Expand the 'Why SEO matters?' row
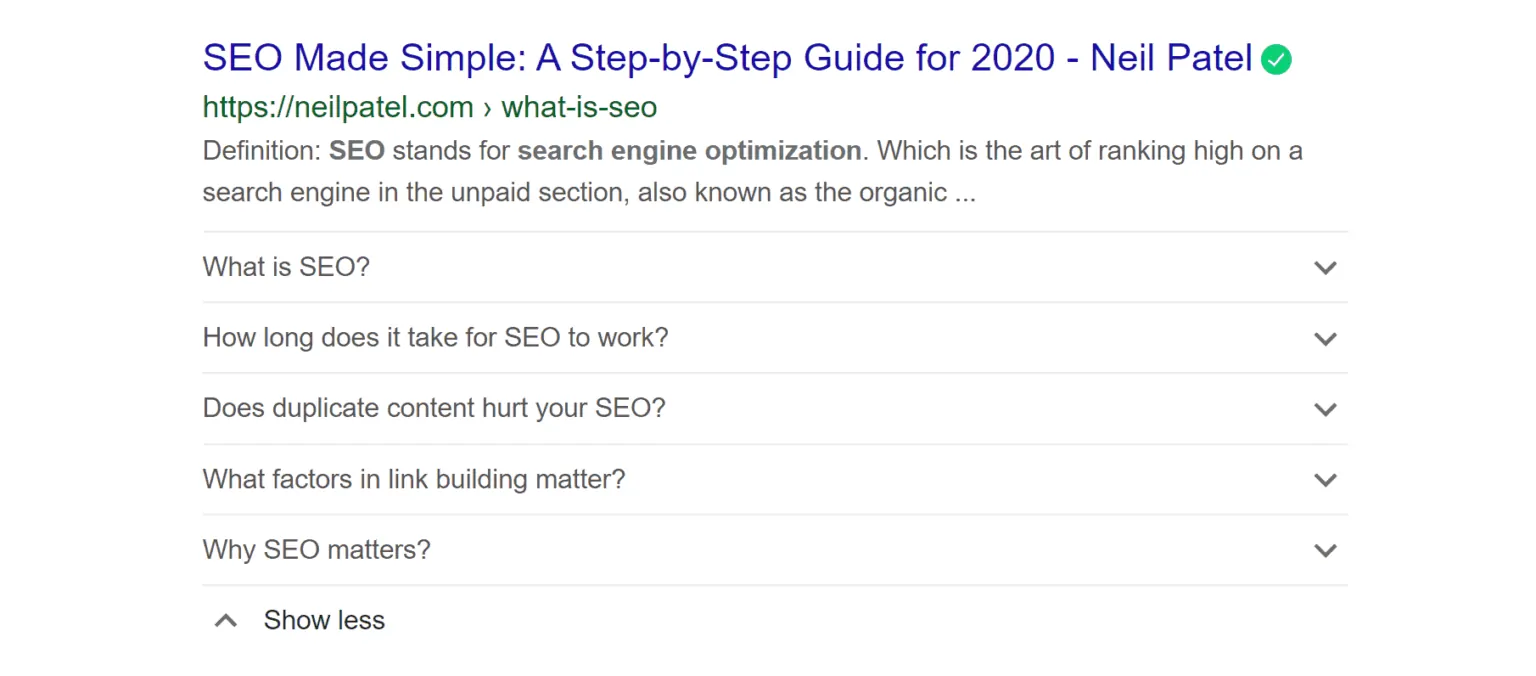Screen dimensions: 1536x676 coord(316,550)
